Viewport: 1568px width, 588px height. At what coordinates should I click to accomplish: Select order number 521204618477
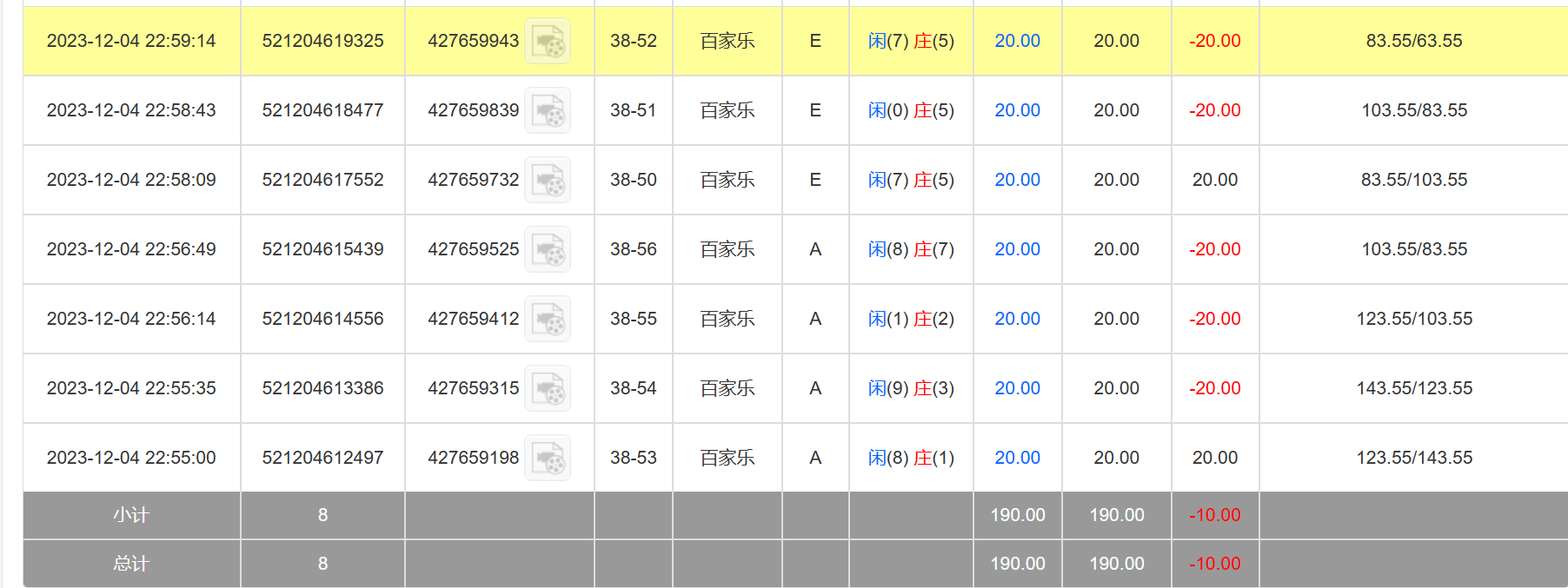[x=322, y=110]
